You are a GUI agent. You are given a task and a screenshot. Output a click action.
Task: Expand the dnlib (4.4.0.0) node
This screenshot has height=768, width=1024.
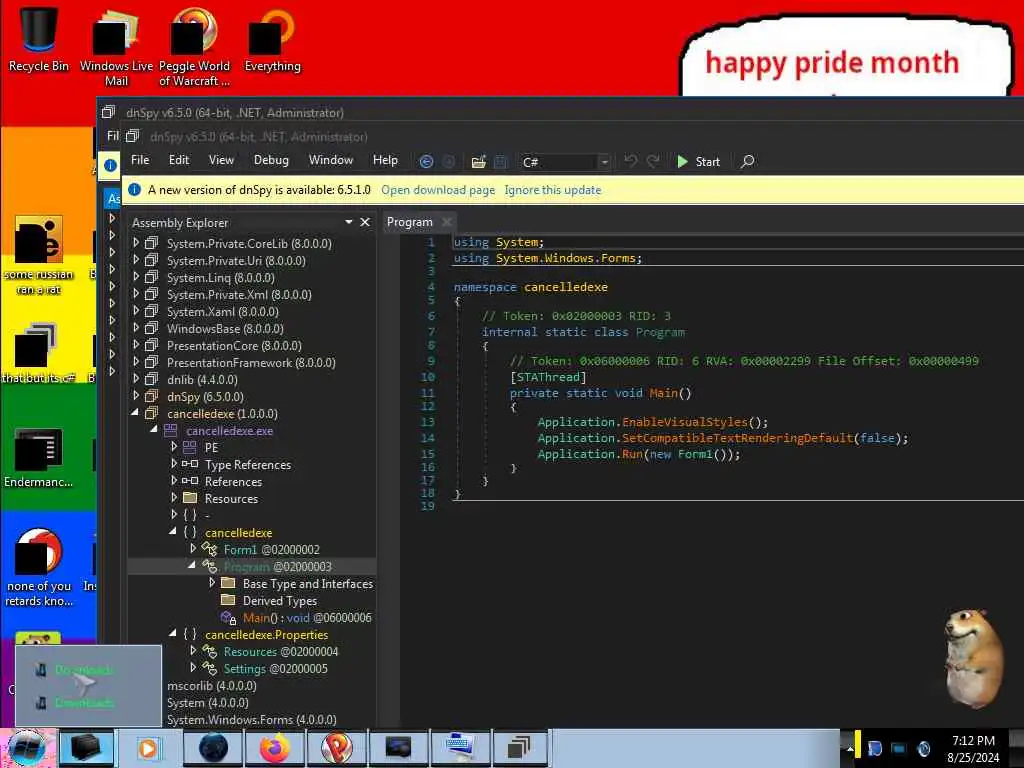click(136, 378)
